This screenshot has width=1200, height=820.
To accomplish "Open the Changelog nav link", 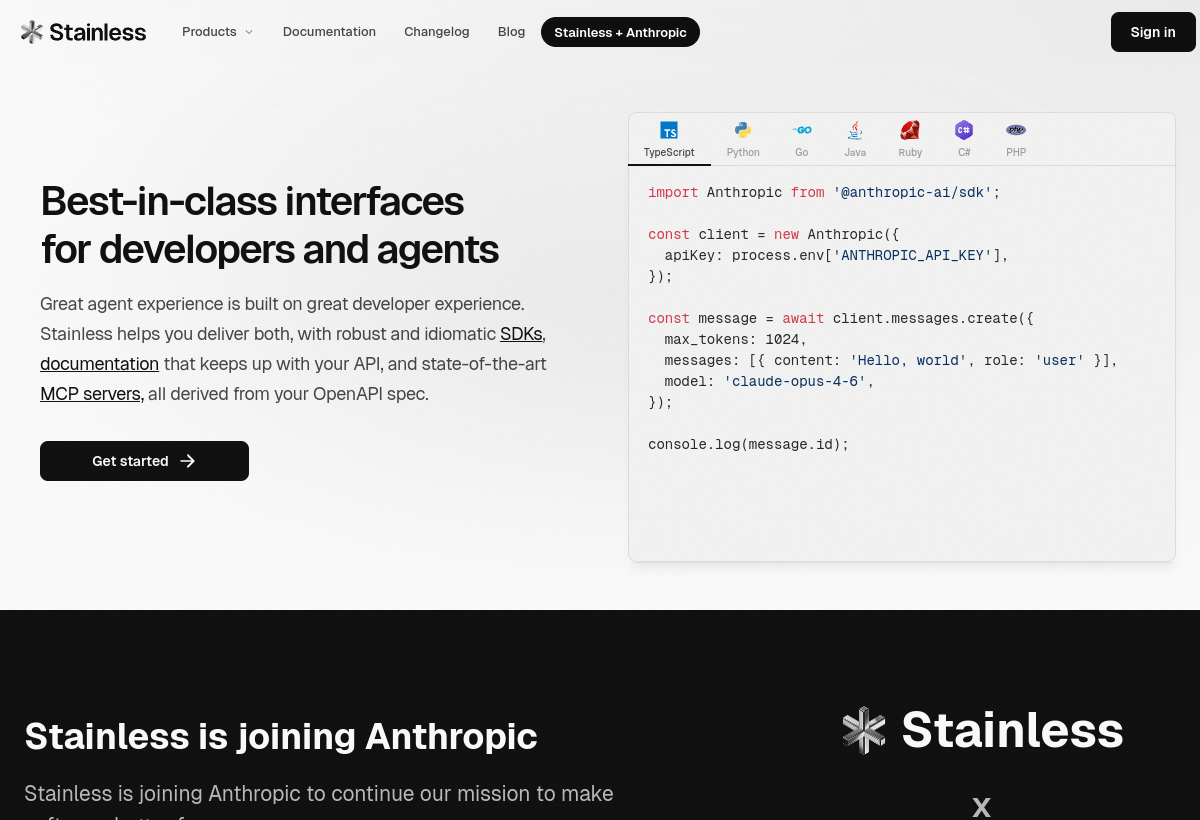I will point(436,32).
